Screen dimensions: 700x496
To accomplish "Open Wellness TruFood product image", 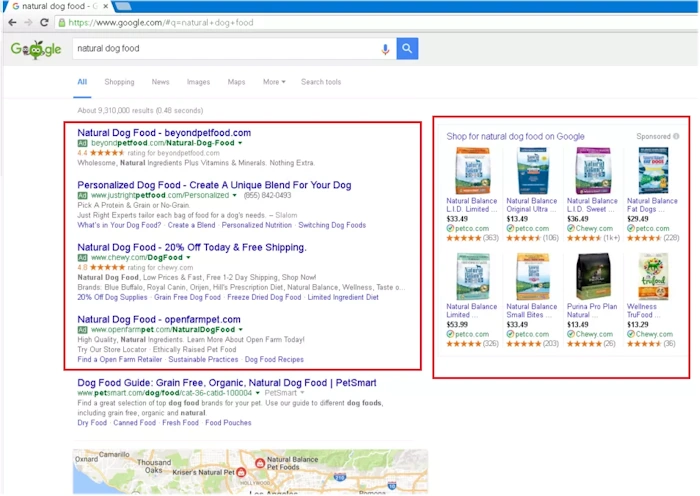I will coord(653,276).
